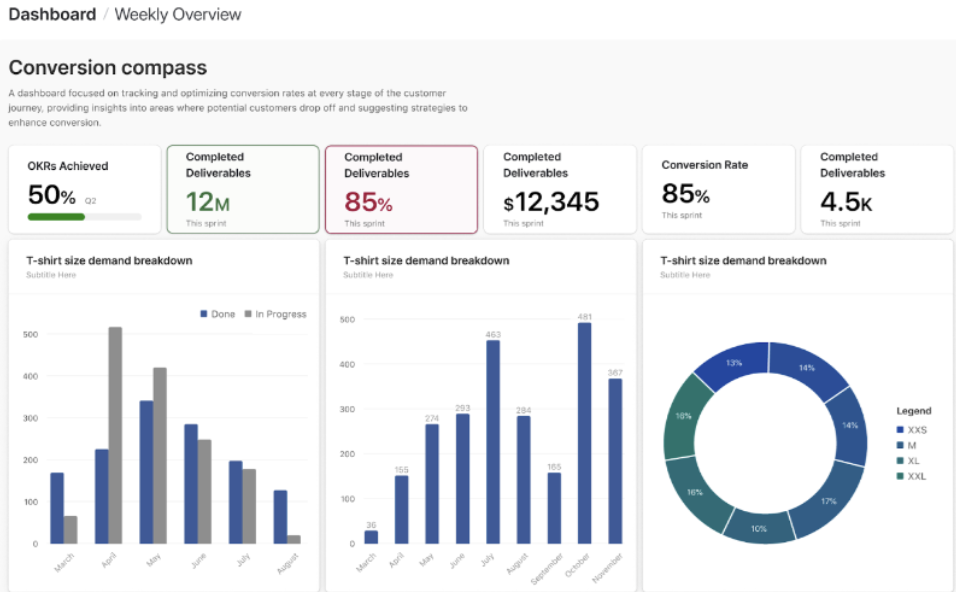The width and height of the screenshot is (956, 592).
Task: Open the OKRs Achieved 50% card
Action: point(84,189)
